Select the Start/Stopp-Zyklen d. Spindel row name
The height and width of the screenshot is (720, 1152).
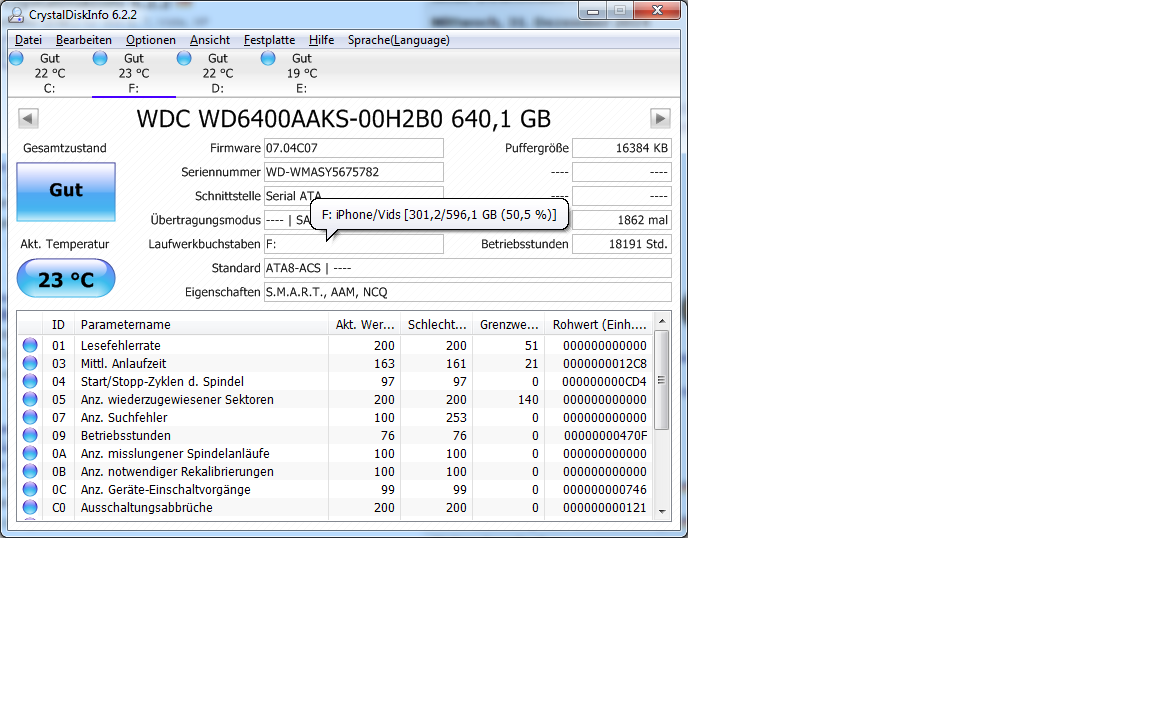tap(162, 381)
